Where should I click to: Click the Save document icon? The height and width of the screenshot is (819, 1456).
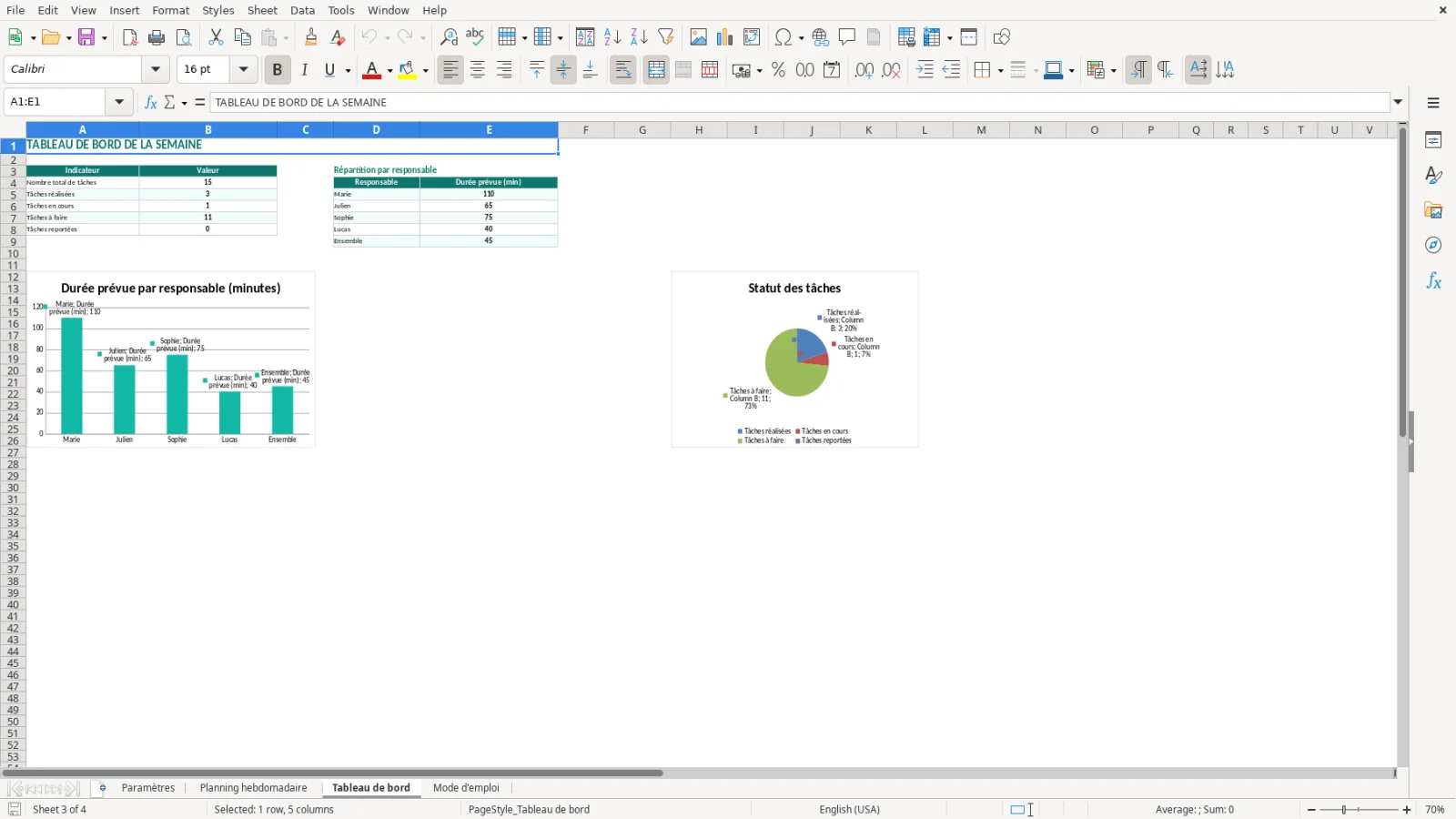86,37
